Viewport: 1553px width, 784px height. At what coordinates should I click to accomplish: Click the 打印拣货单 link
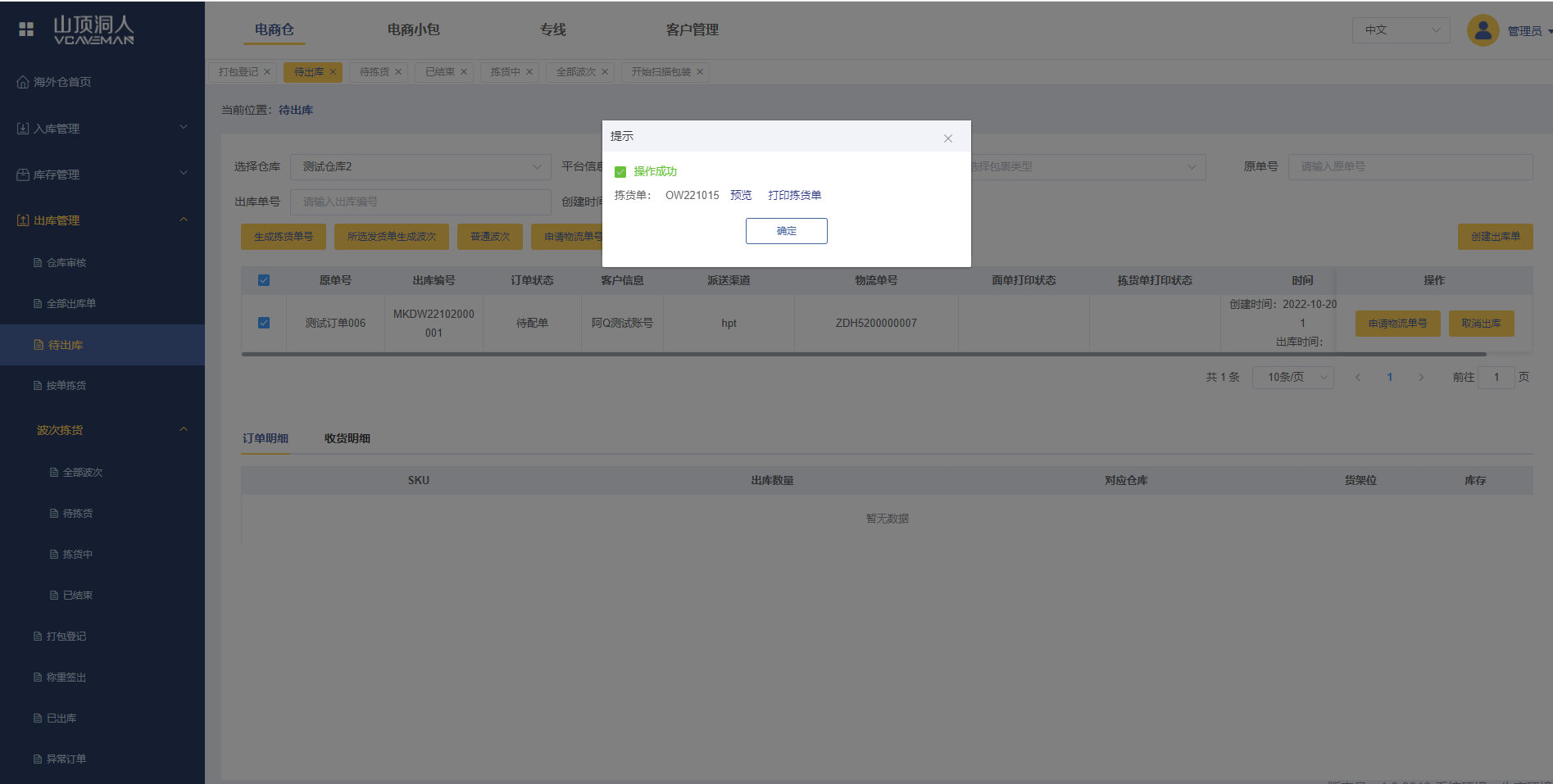pyautogui.click(x=794, y=195)
